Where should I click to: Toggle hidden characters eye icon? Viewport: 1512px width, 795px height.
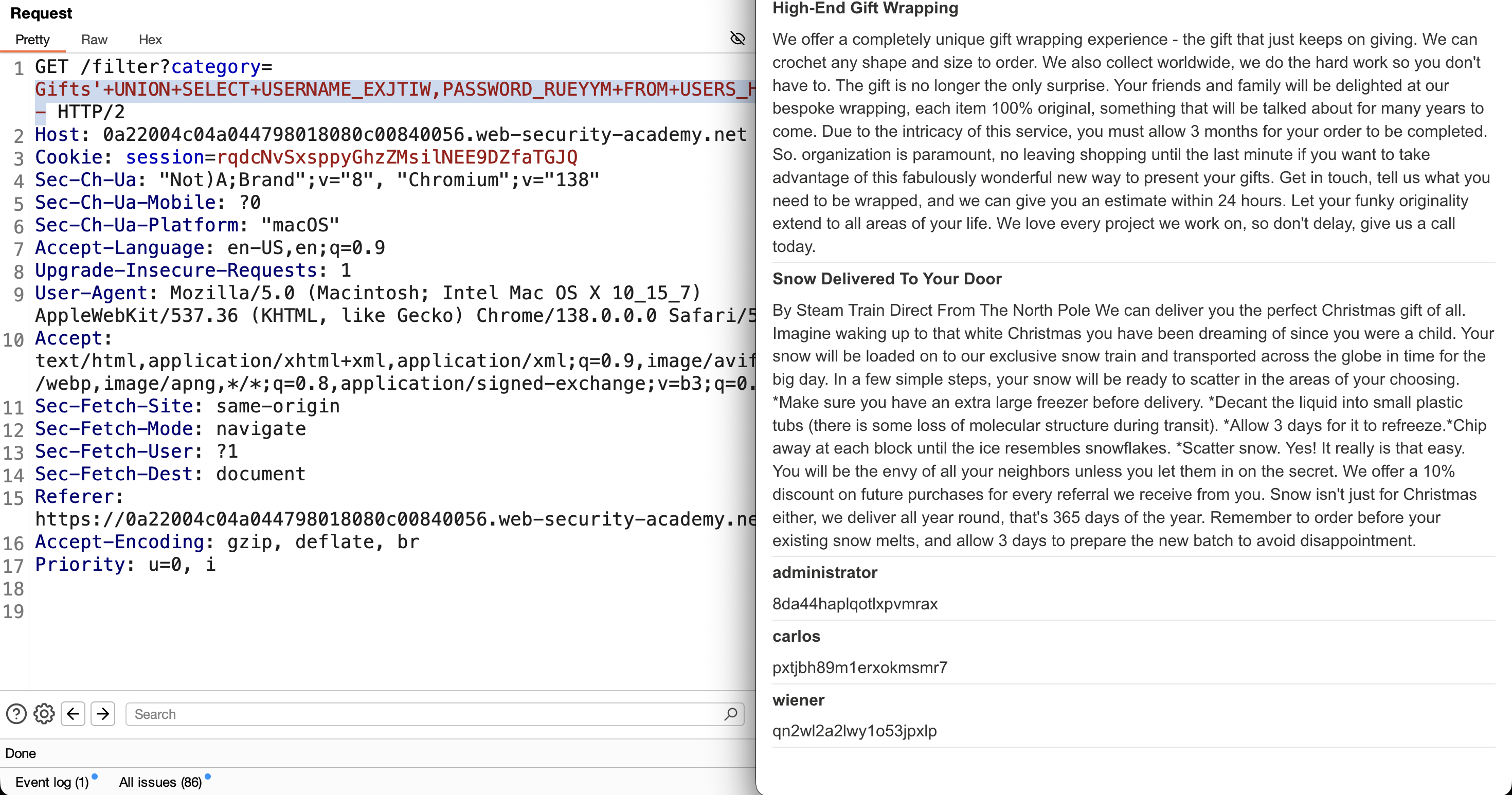737,39
